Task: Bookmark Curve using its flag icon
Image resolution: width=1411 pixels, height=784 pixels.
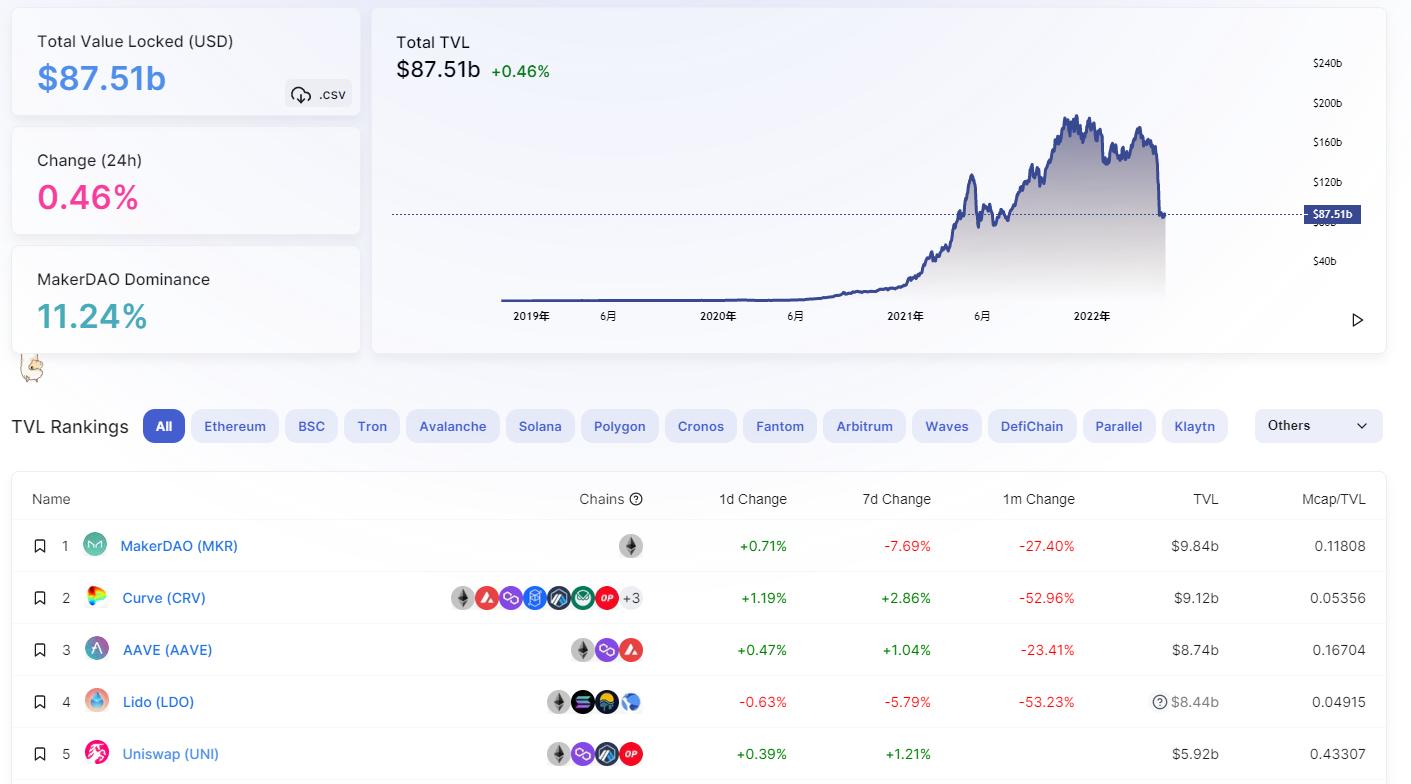Action: pyautogui.click(x=40, y=597)
